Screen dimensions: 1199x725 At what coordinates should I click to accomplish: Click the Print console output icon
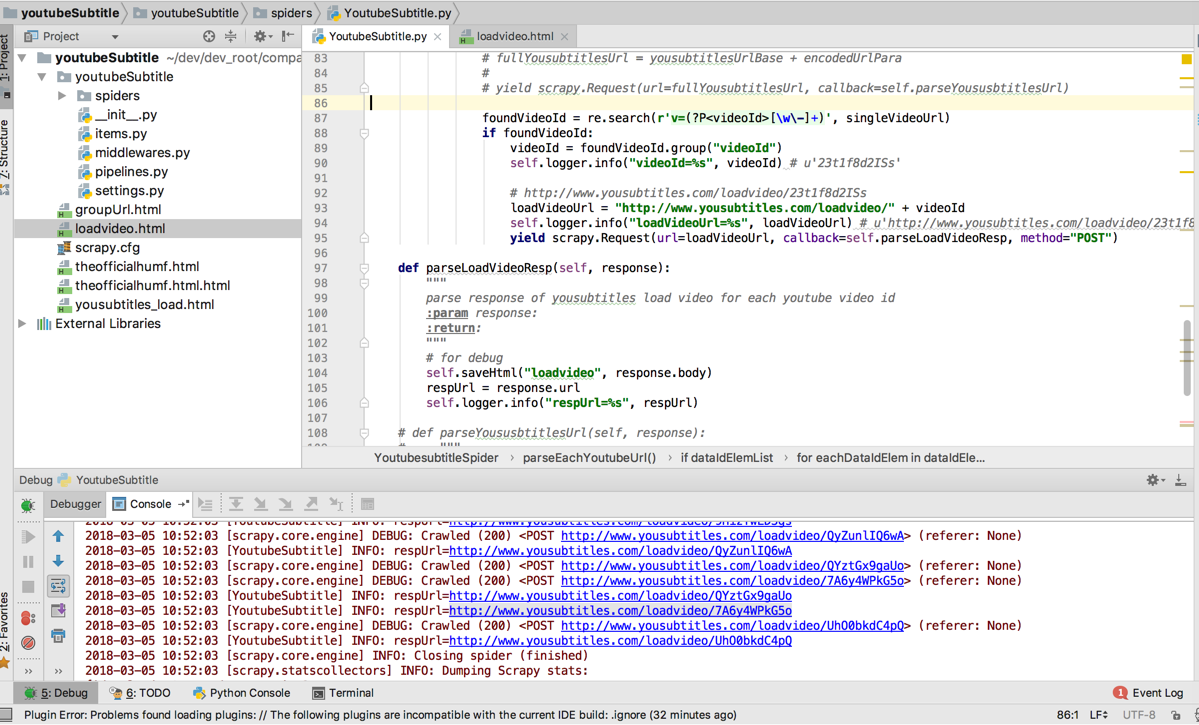point(58,636)
